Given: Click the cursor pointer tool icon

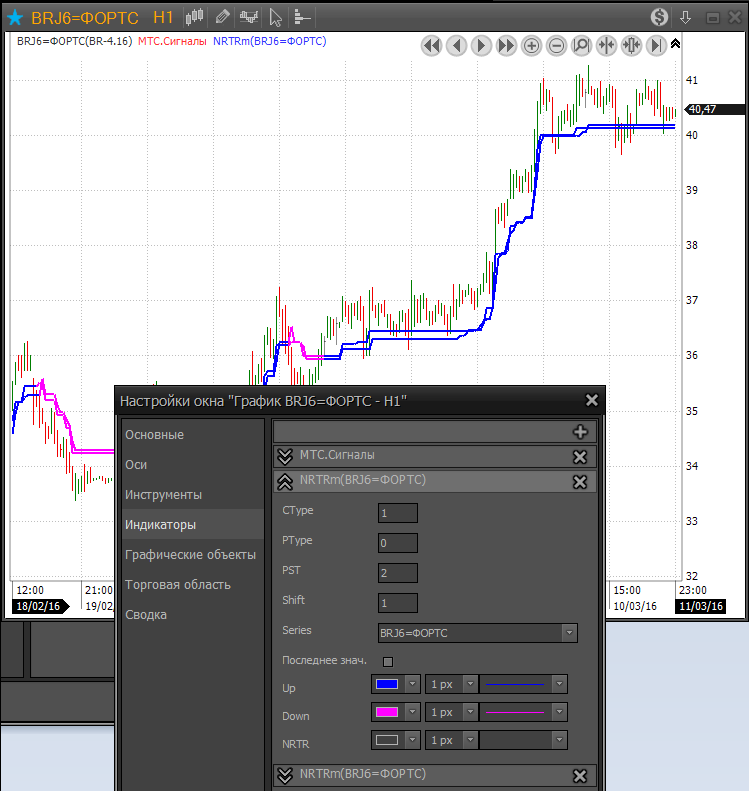Looking at the screenshot, I should (276, 17).
